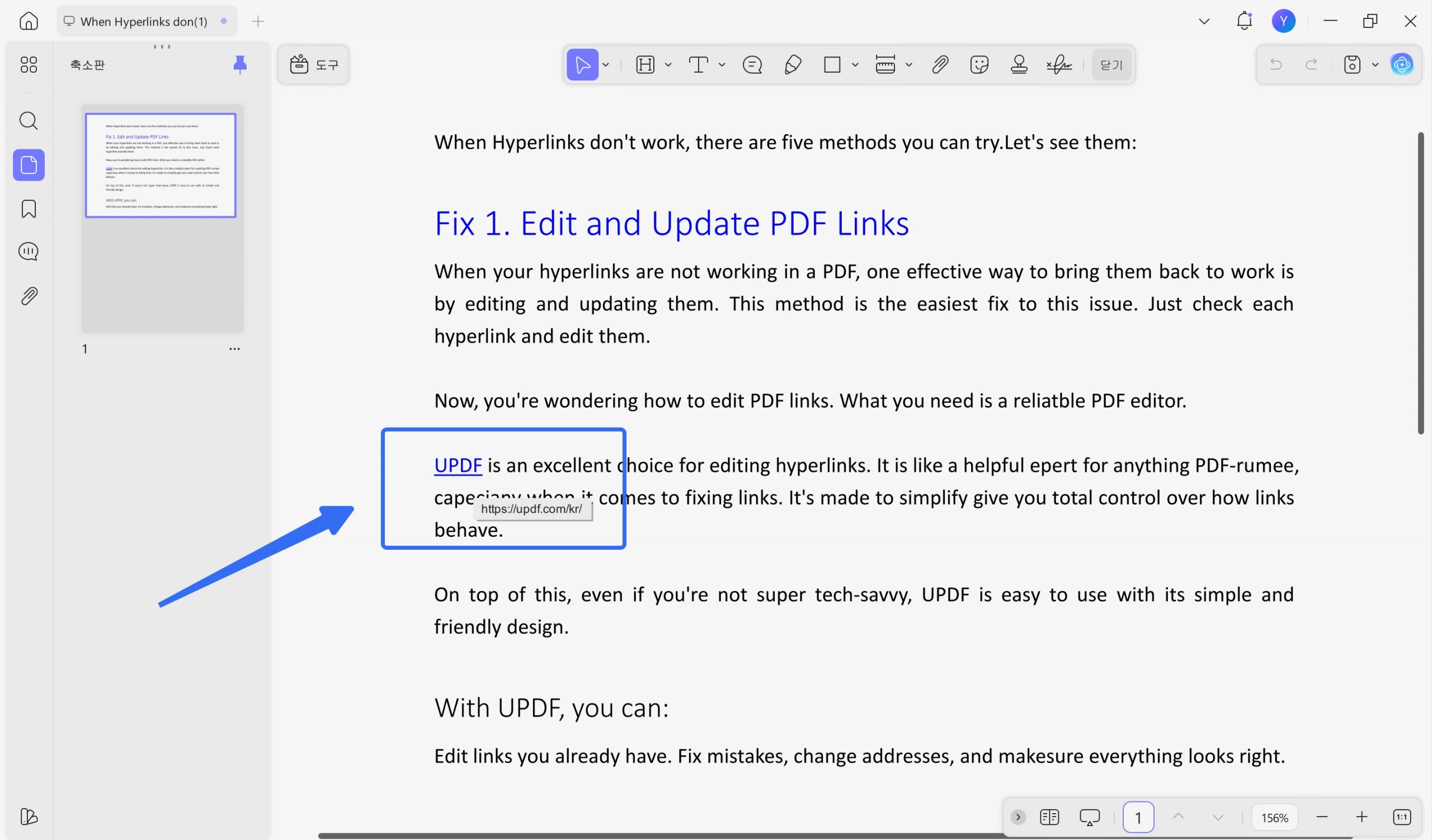Start slideshow presentation mode
The image size is (1432, 840).
click(x=1089, y=817)
